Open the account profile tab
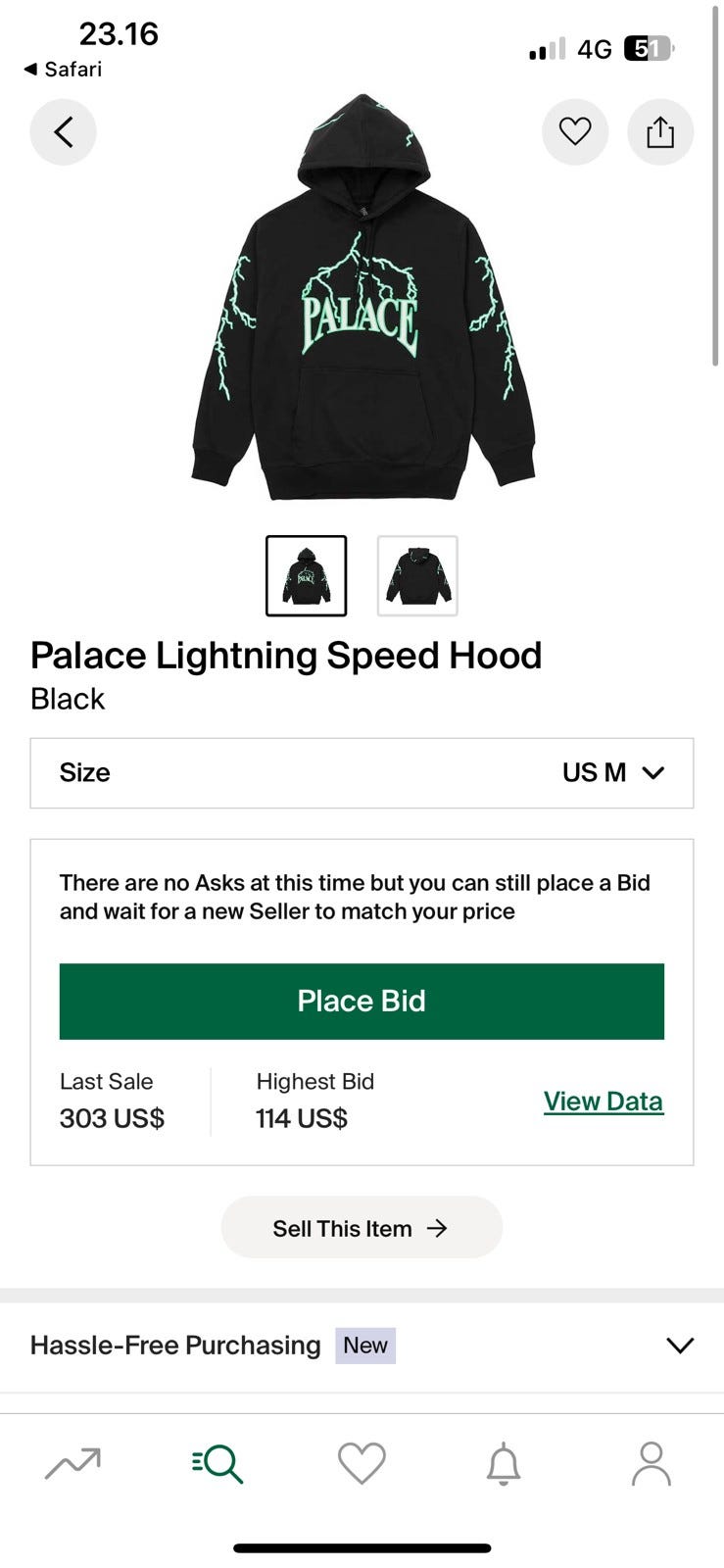The width and height of the screenshot is (724, 1568). pyautogui.click(x=651, y=1464)
